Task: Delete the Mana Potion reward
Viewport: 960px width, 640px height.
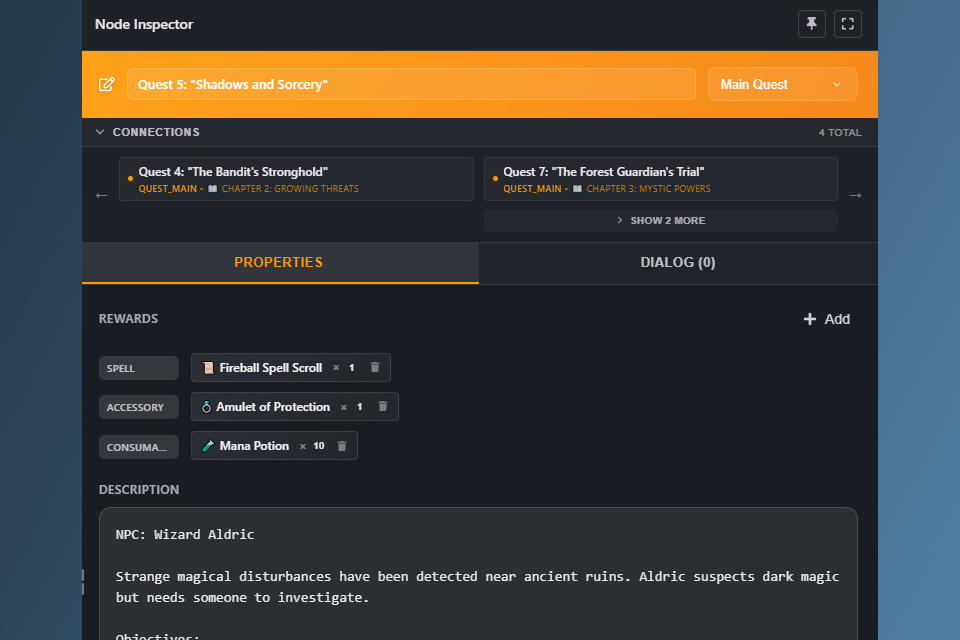Action: coord(342,445)
